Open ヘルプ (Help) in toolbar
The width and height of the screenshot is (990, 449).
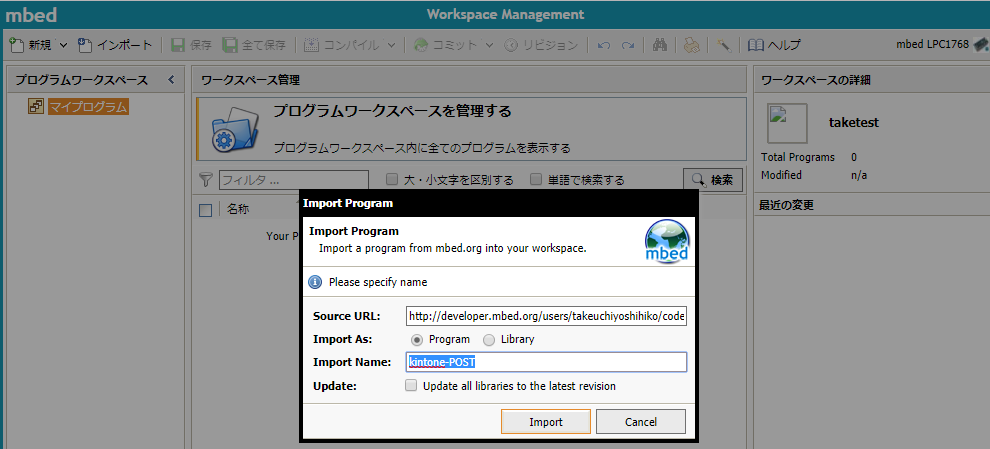[774, 45]
